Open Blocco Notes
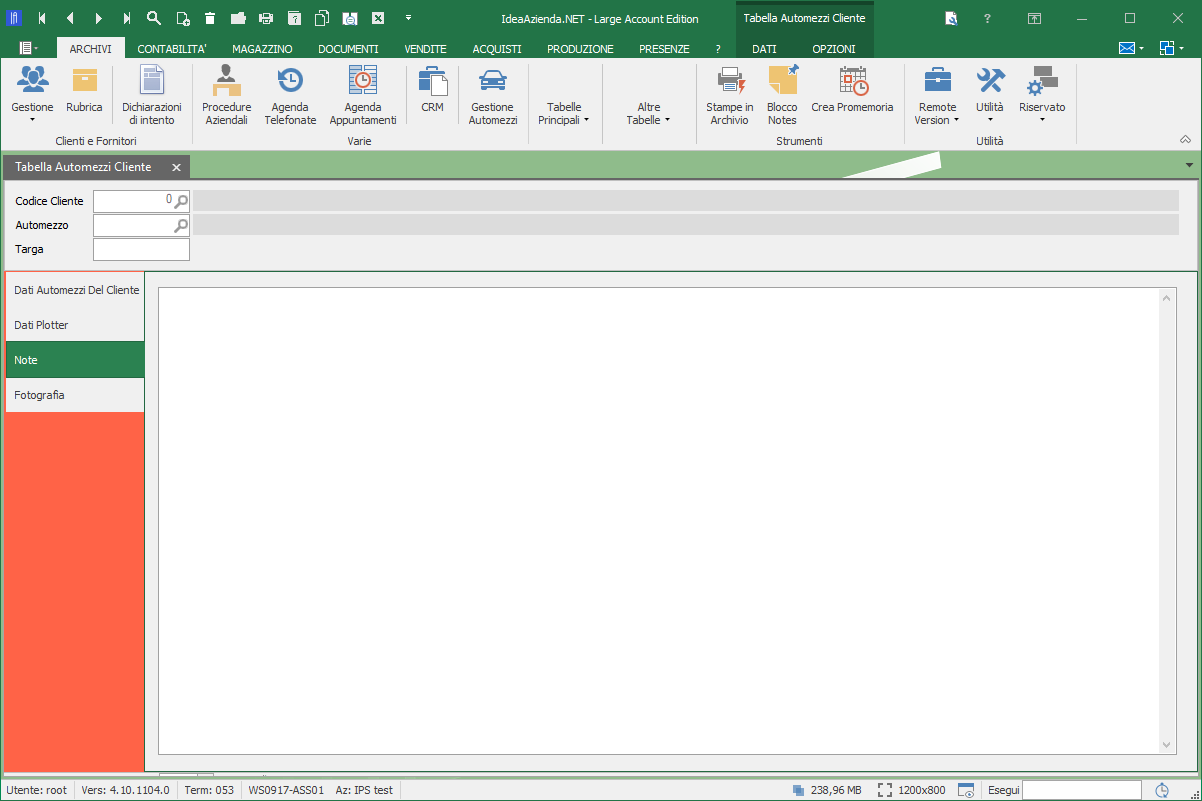Screen dimensions: 1202x801 coord(783,95)
